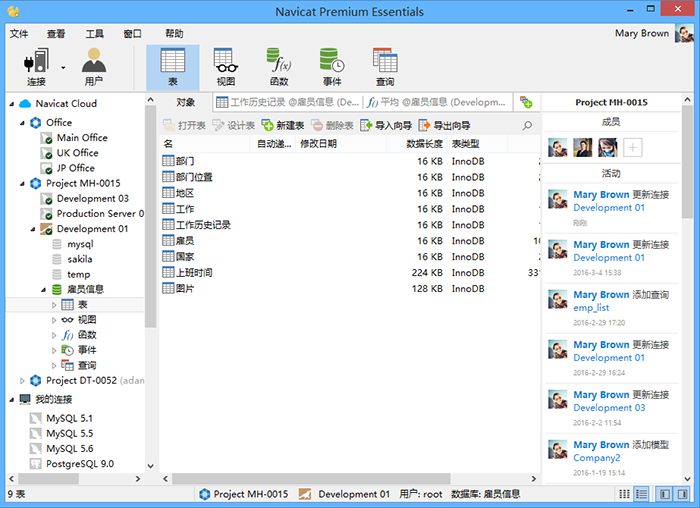The image size is (700, 508).
Task: Select the 上班时间 table row
Action: tap(350, 273)
